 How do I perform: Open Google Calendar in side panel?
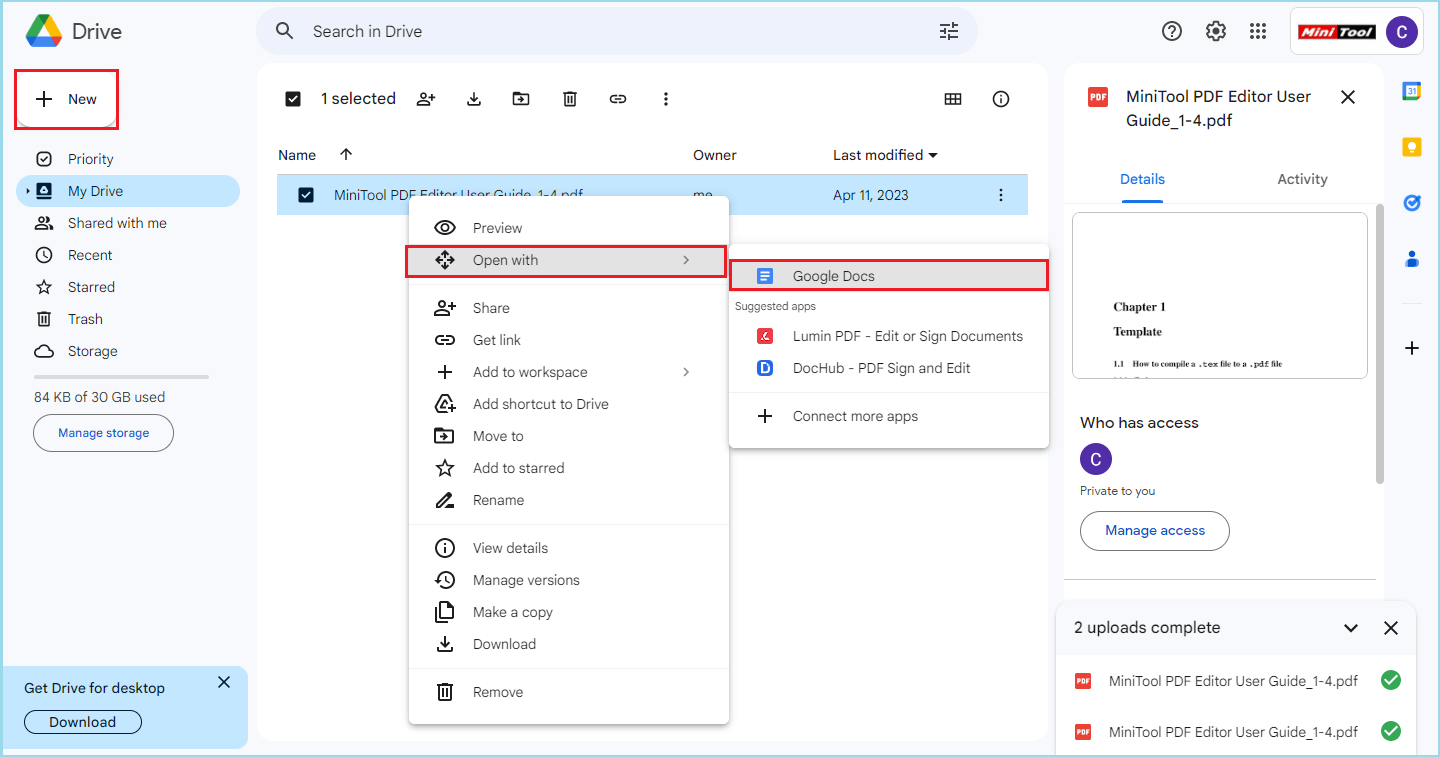pos(1412,91)
